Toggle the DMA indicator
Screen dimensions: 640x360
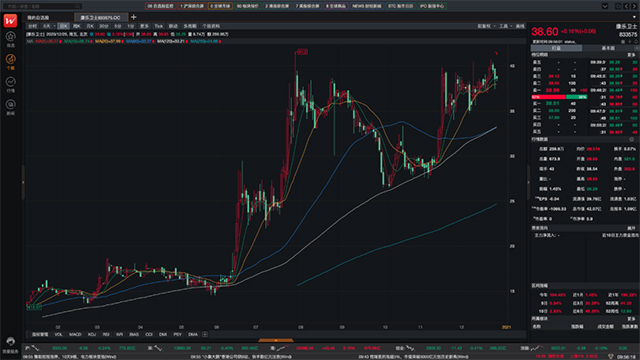(x=193, y=334)
